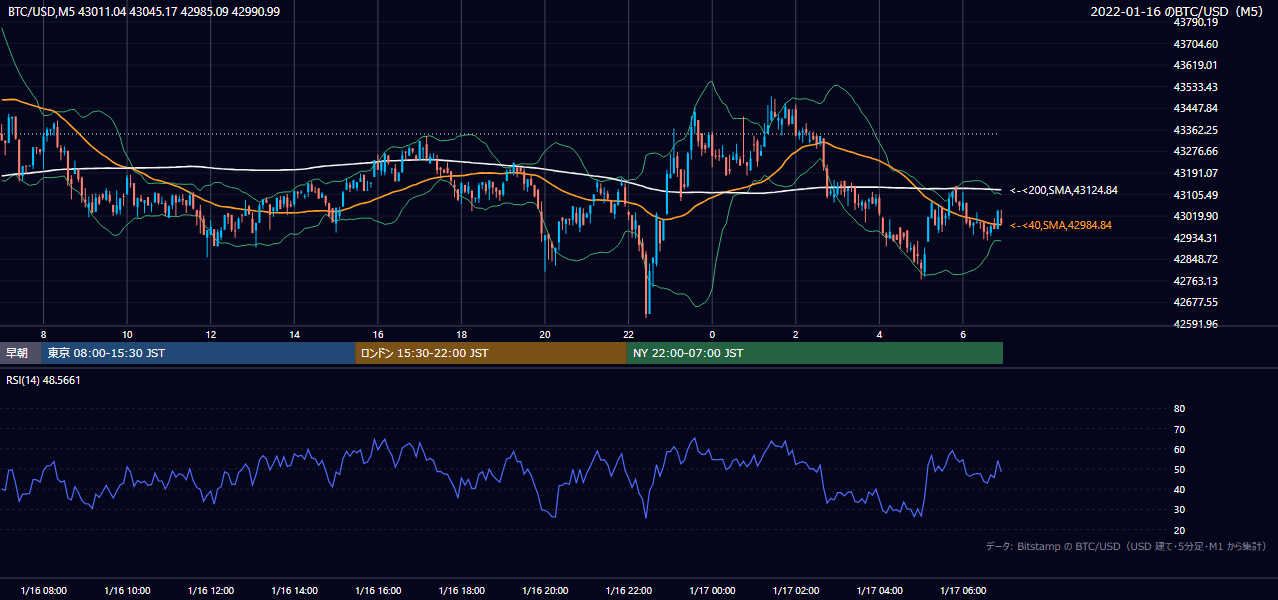This screenshot has width=1278, height=600.
Task: Click the 1/16 12:00 time label
Action: point(210,591)
